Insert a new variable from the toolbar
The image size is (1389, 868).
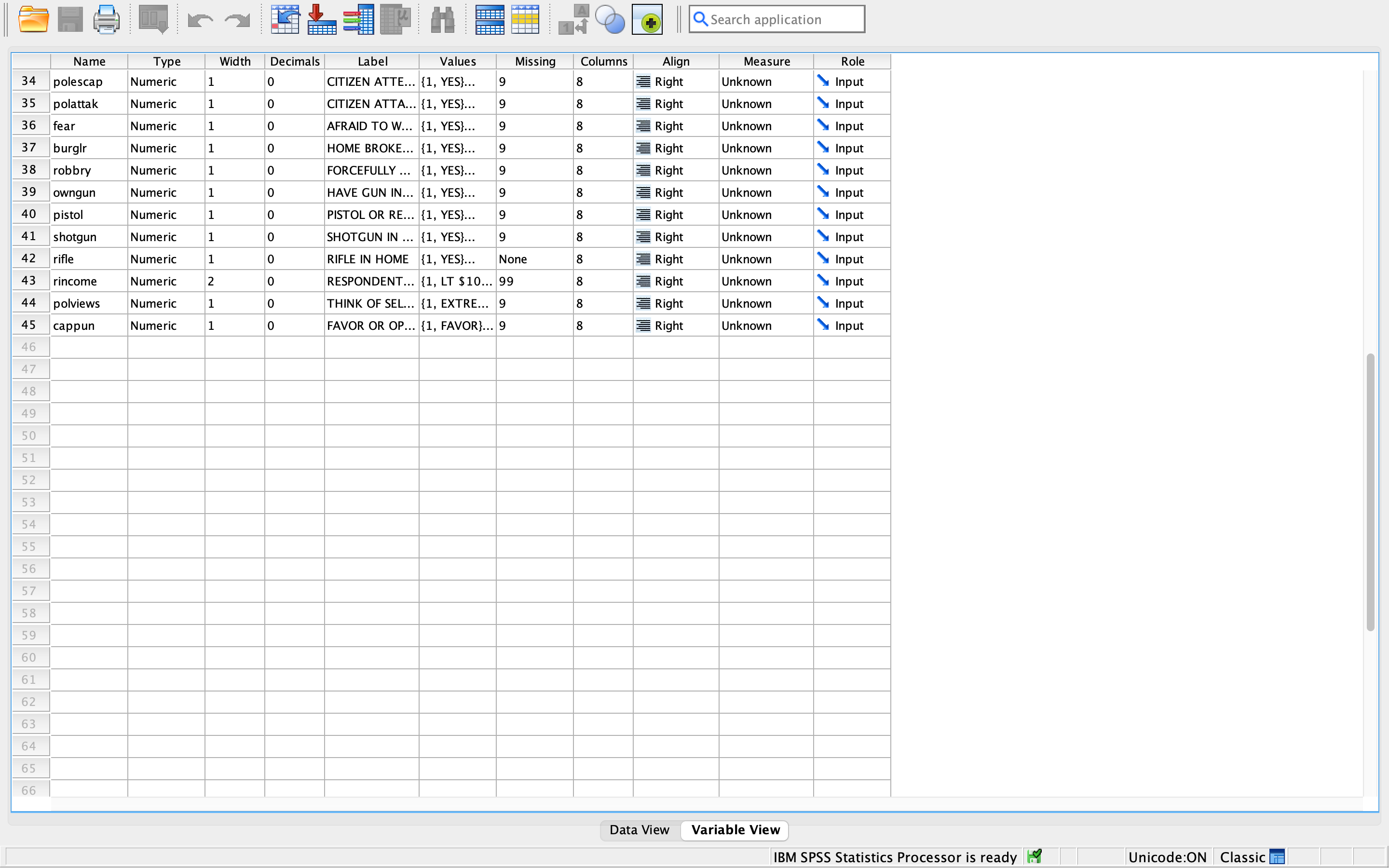(x=525, y=19)
